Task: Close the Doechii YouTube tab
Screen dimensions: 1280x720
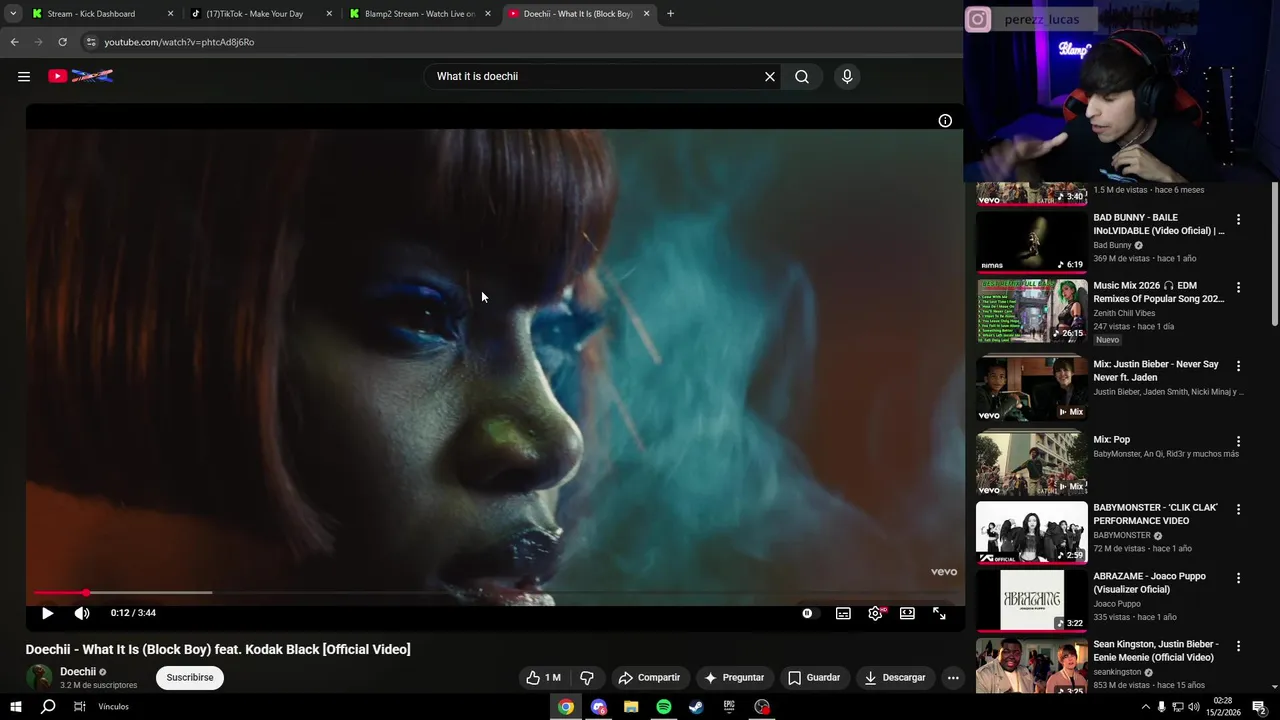Action: (646, 14)
